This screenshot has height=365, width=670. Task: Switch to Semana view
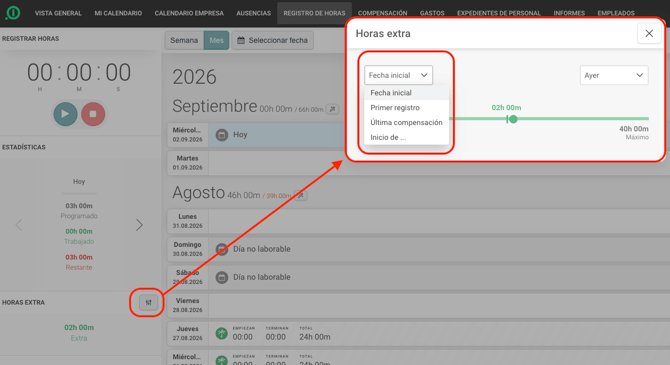[x=184, y=41]
